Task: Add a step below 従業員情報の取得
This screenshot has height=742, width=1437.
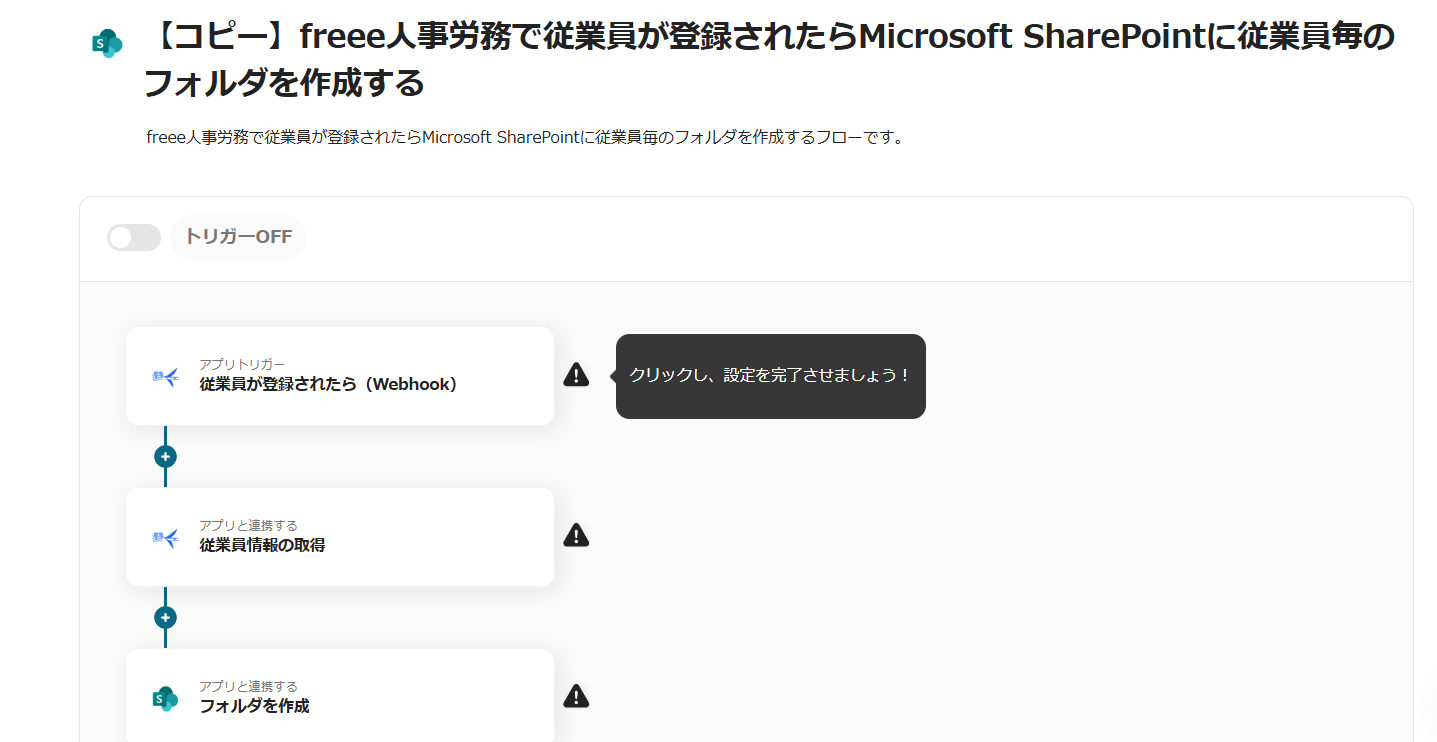Action: [165, 617]
